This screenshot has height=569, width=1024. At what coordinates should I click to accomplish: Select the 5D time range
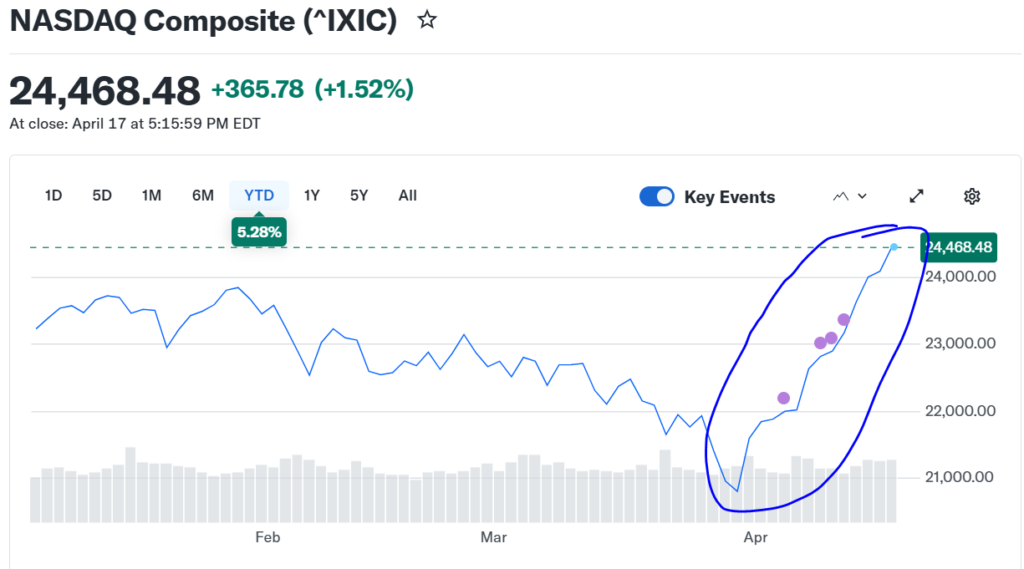point(102,196)
